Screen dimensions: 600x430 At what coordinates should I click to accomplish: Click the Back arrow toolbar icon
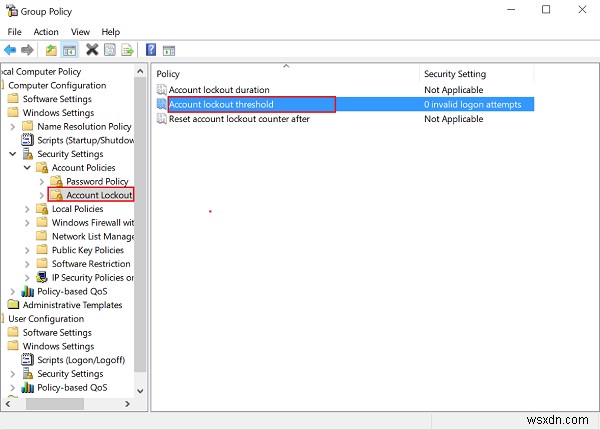pos(10,50)
